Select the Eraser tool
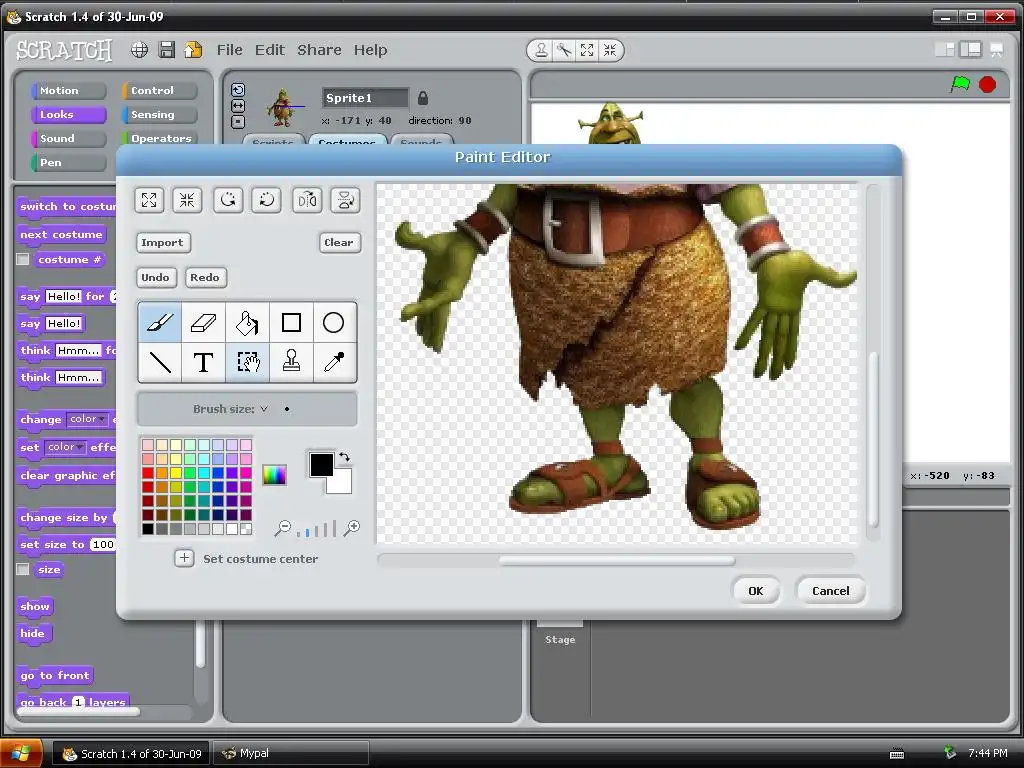This screenshot has height=768, width=1024. pos(204,323)
